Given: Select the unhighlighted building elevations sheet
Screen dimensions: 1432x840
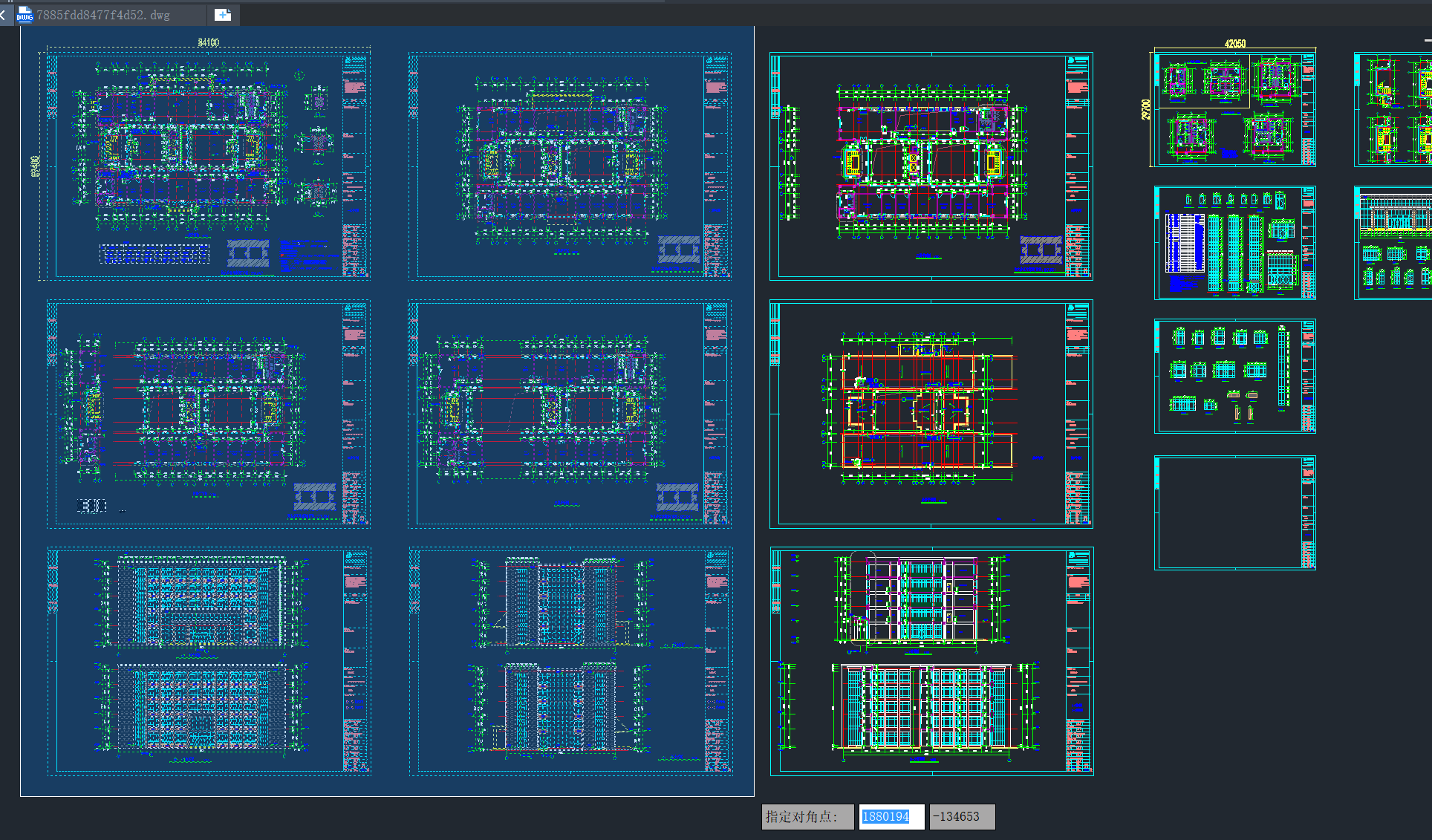Looking at the screenshot, I should click(931, 662).
